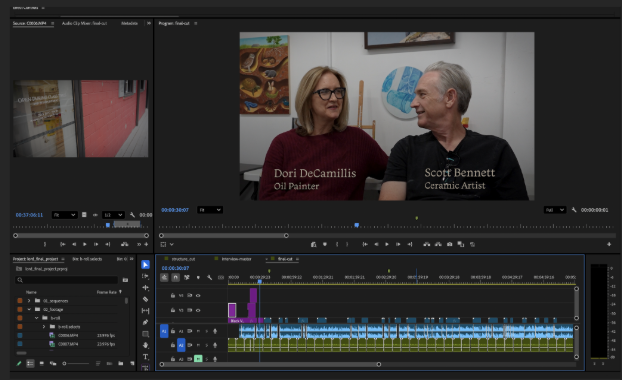The image size is (622, 380).
Task: Select the Slip tool
Action: (145, 311)
